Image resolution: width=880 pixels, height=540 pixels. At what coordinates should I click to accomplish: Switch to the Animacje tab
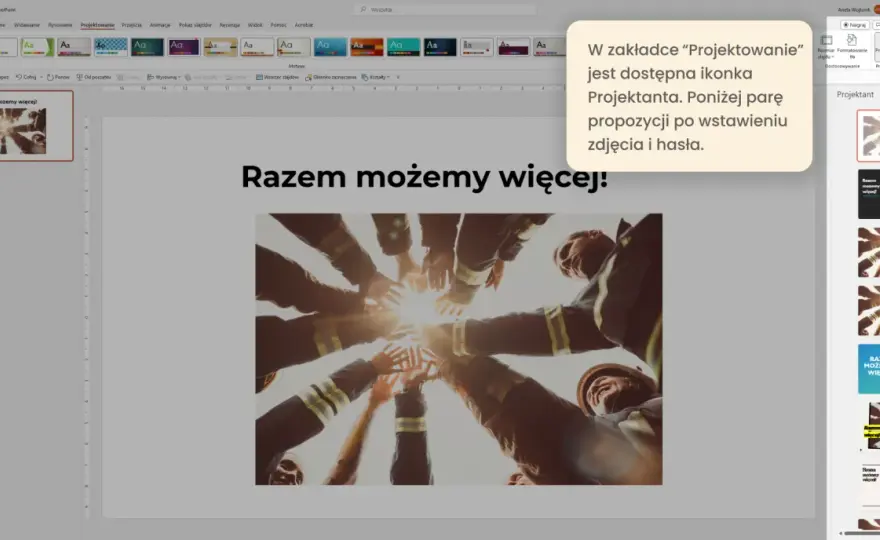(x=160, y=25)
